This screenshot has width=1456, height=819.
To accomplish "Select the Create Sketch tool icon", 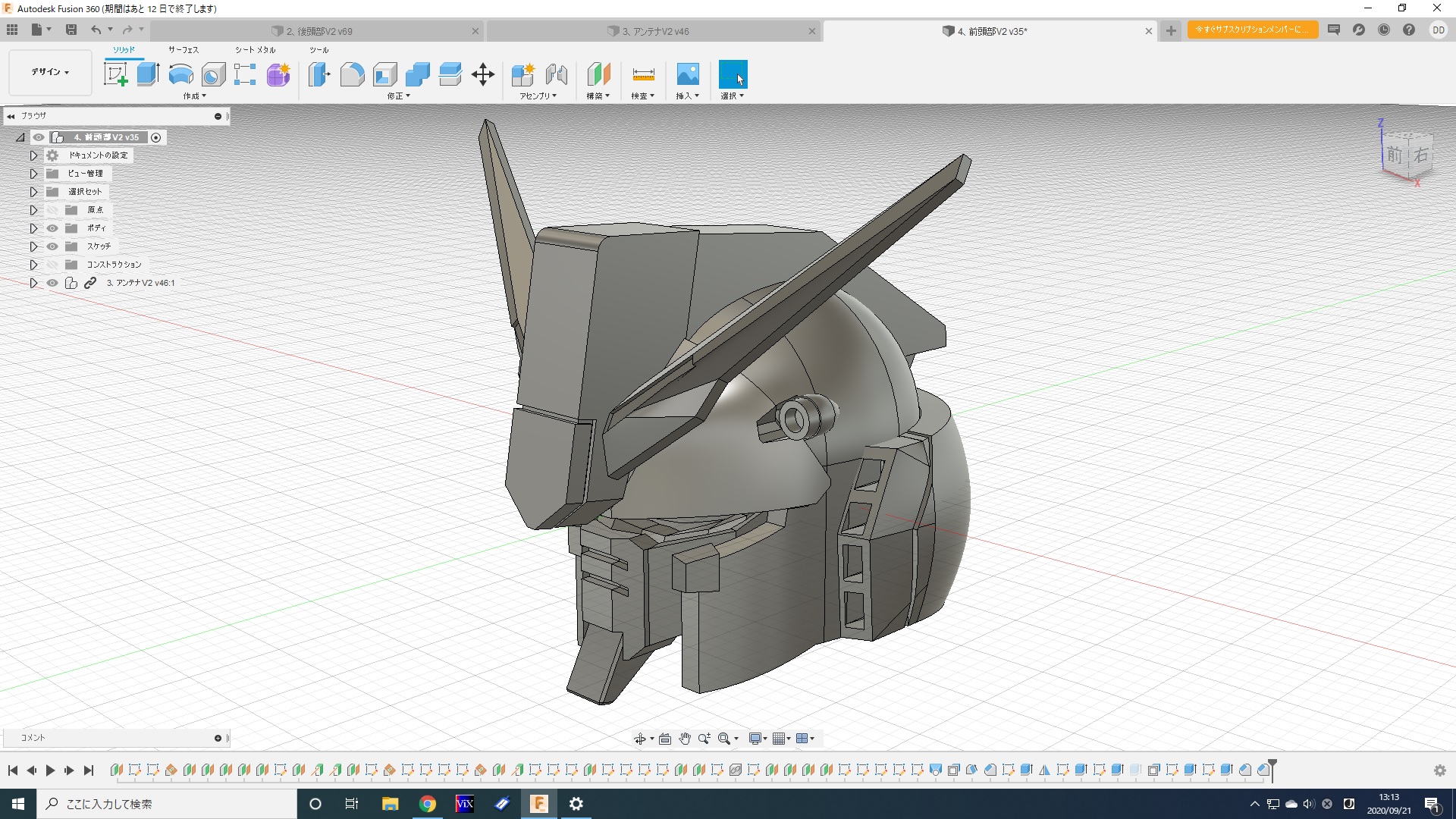I will [x=115, y=74].
